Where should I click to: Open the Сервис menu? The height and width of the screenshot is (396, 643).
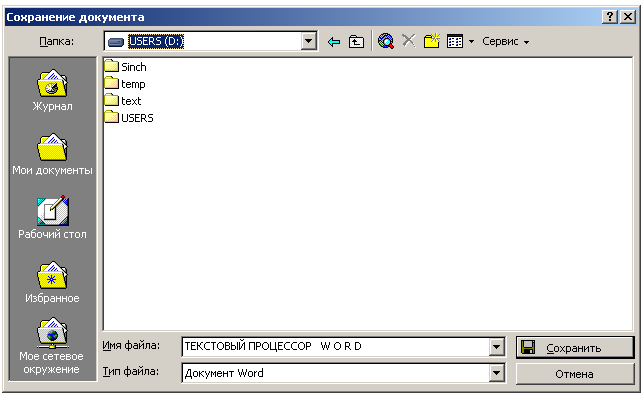[x=505, y=41]
